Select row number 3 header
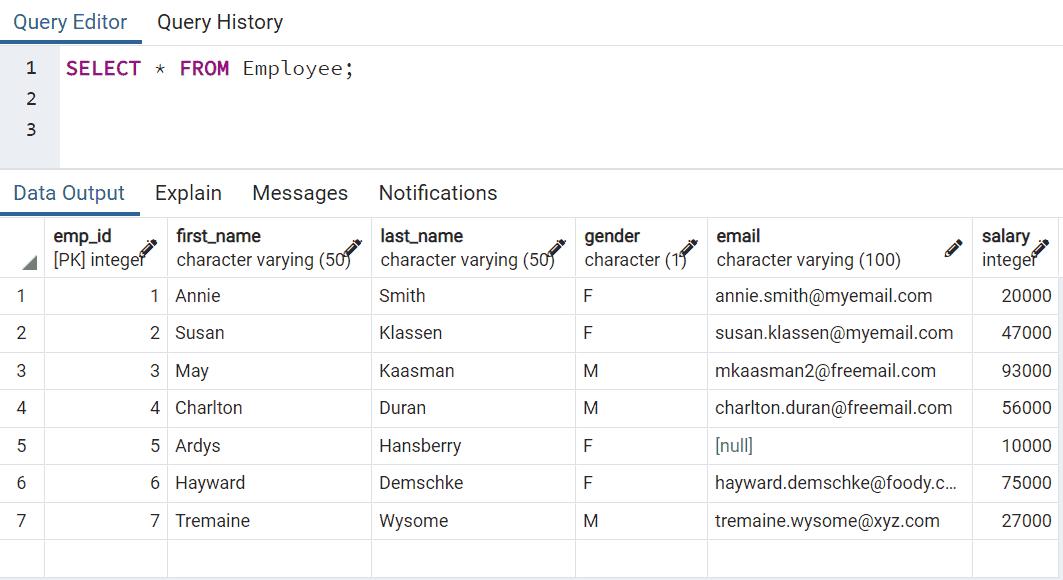Image resolution: width=1063 pixels, height=580 pixels. (x=21, y=371)
